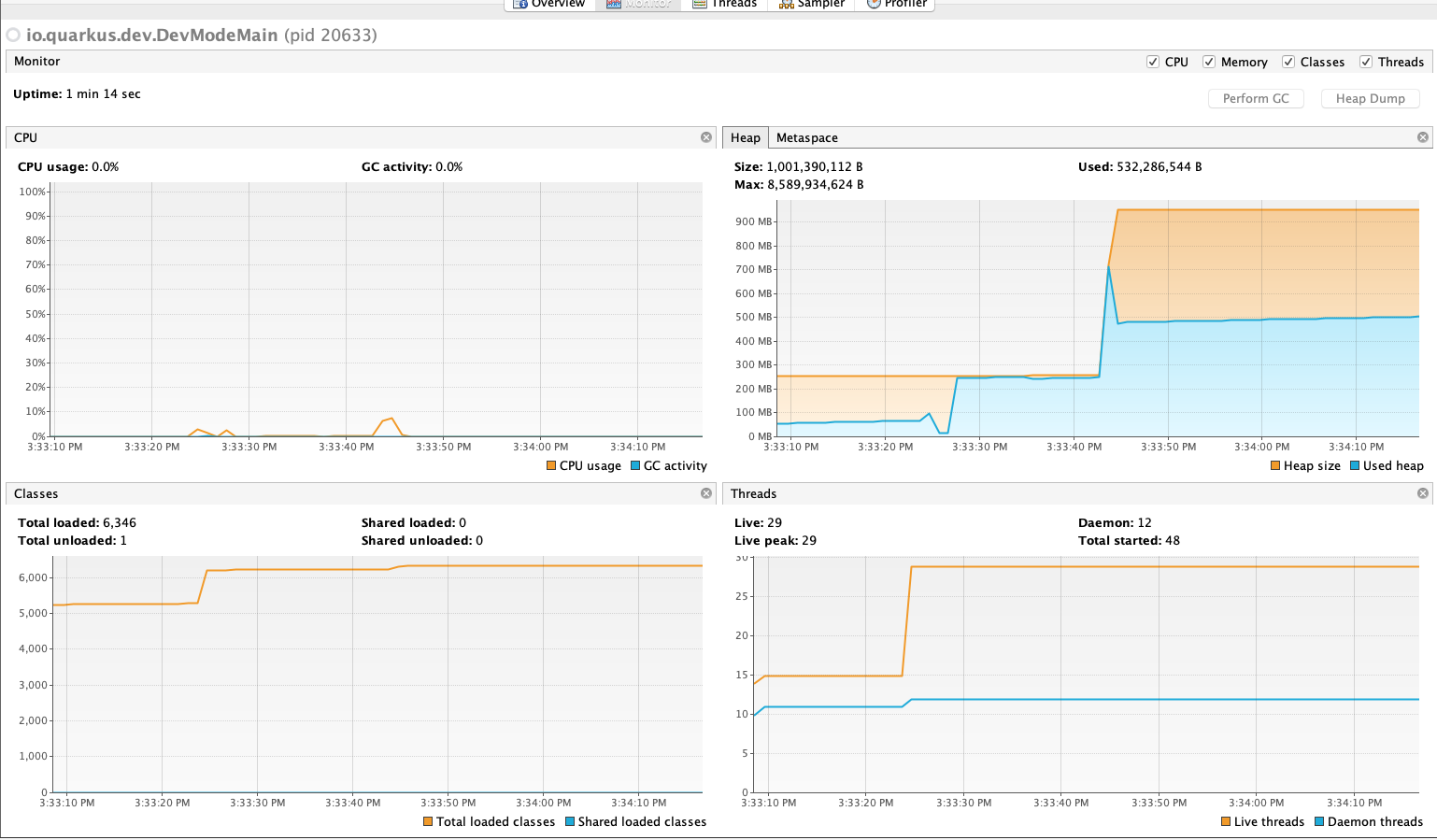Switch to the Metaspace tab
Viewport: 1437px width, 840px height.
806,137
